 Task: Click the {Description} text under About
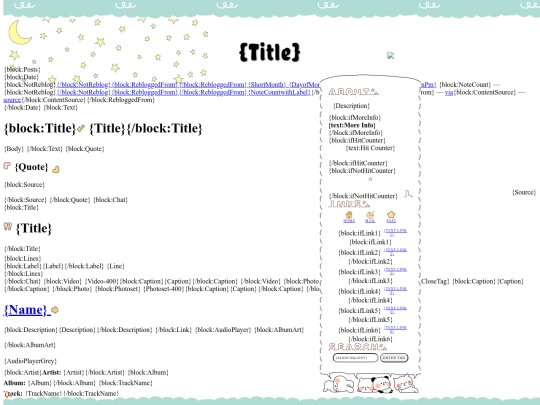351,105
